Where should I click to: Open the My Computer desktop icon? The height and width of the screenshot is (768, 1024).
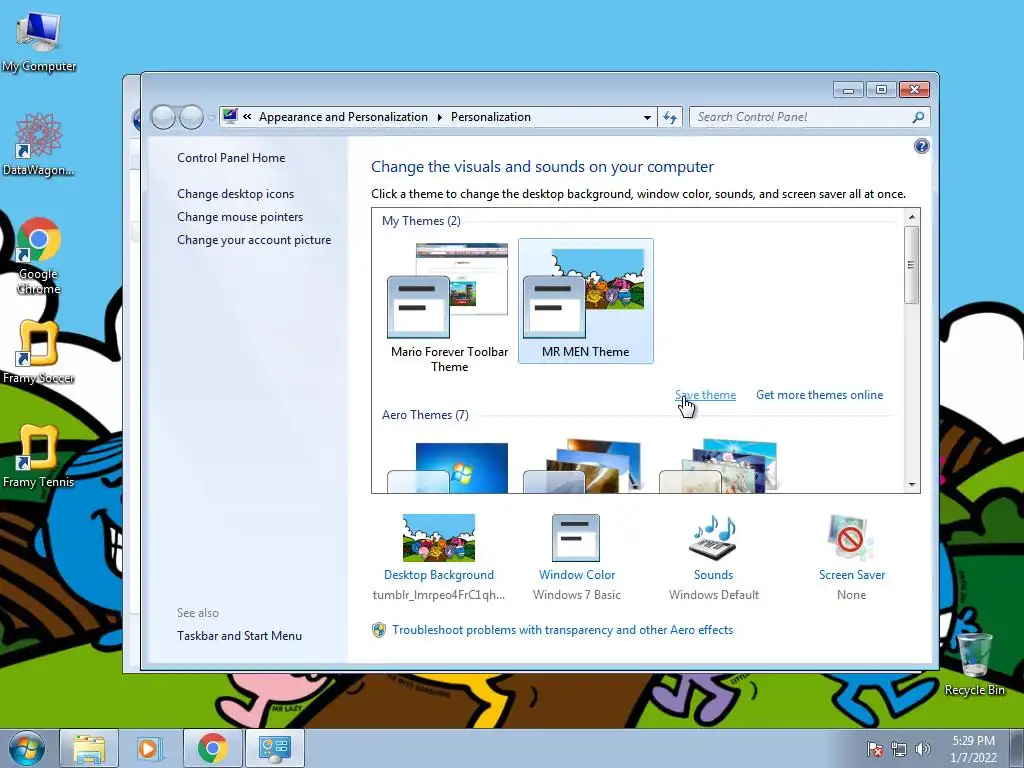click(x=39, y=42)
